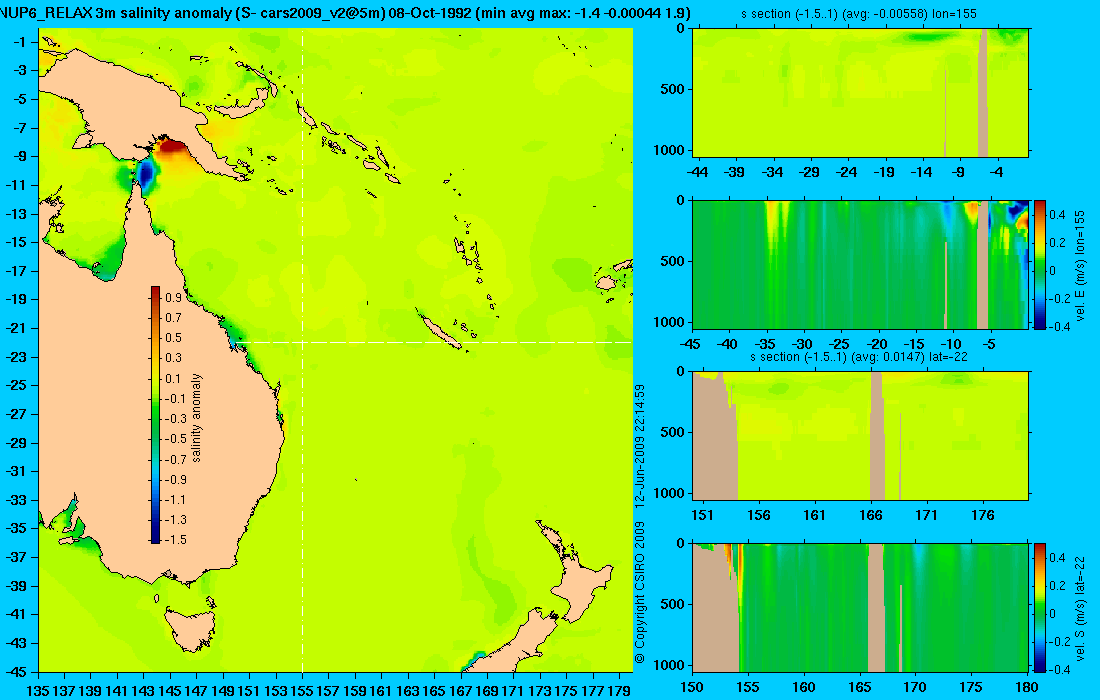Click latitude label -1 on main map

click(19, 42)
